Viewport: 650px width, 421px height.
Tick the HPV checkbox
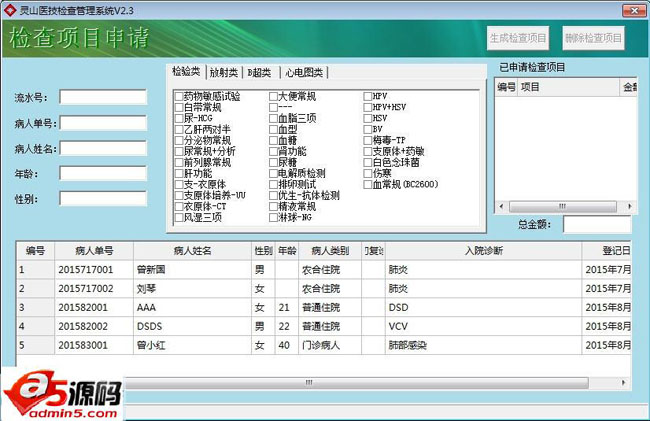pyautogui.click(x=368, y=96)
